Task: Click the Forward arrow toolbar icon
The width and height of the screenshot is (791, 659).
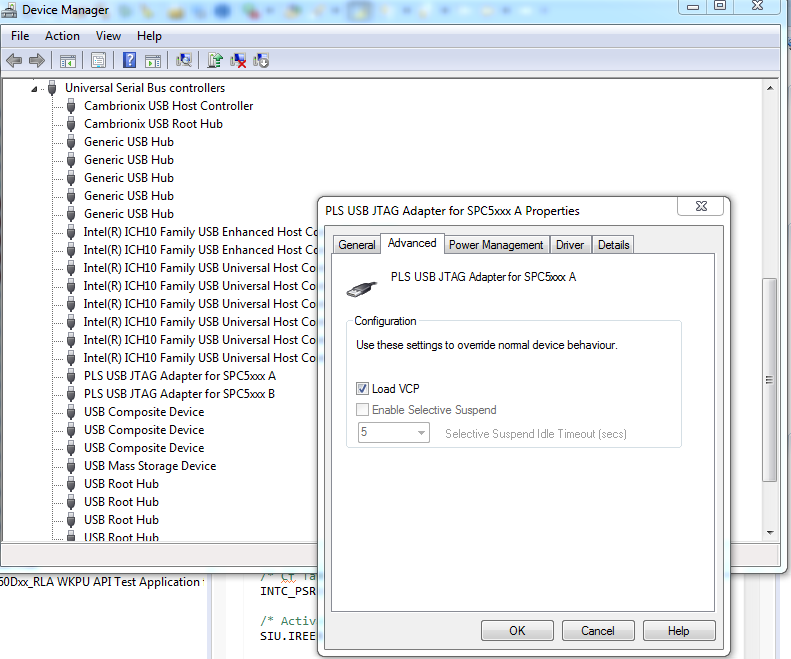Action: coord(37,61)
